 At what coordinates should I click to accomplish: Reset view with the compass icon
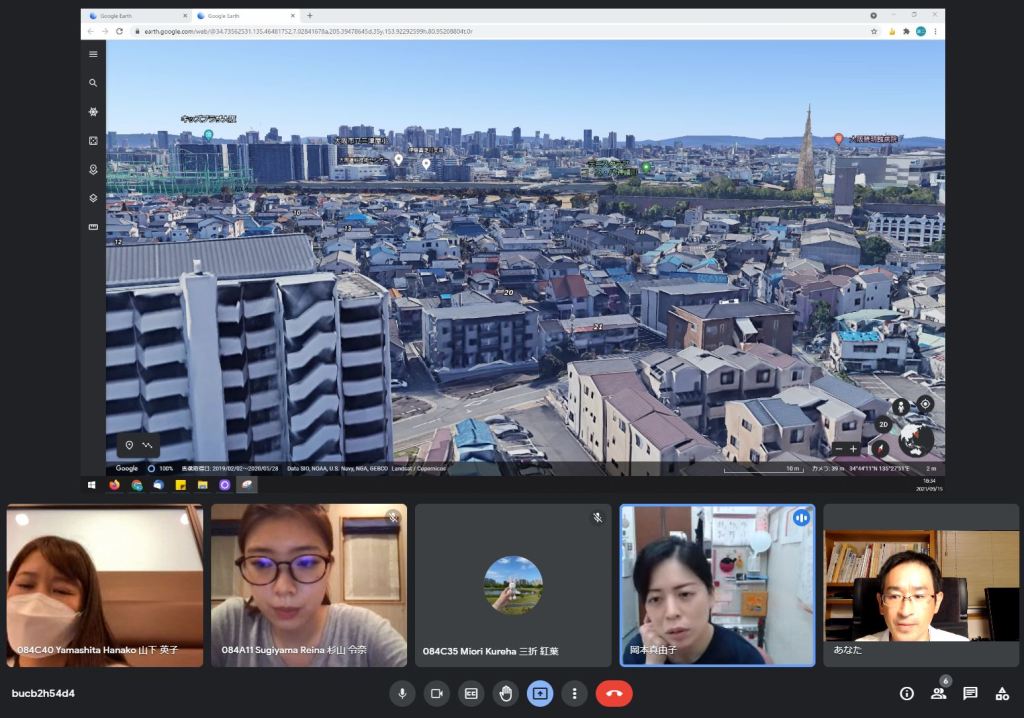click(881, 449)
